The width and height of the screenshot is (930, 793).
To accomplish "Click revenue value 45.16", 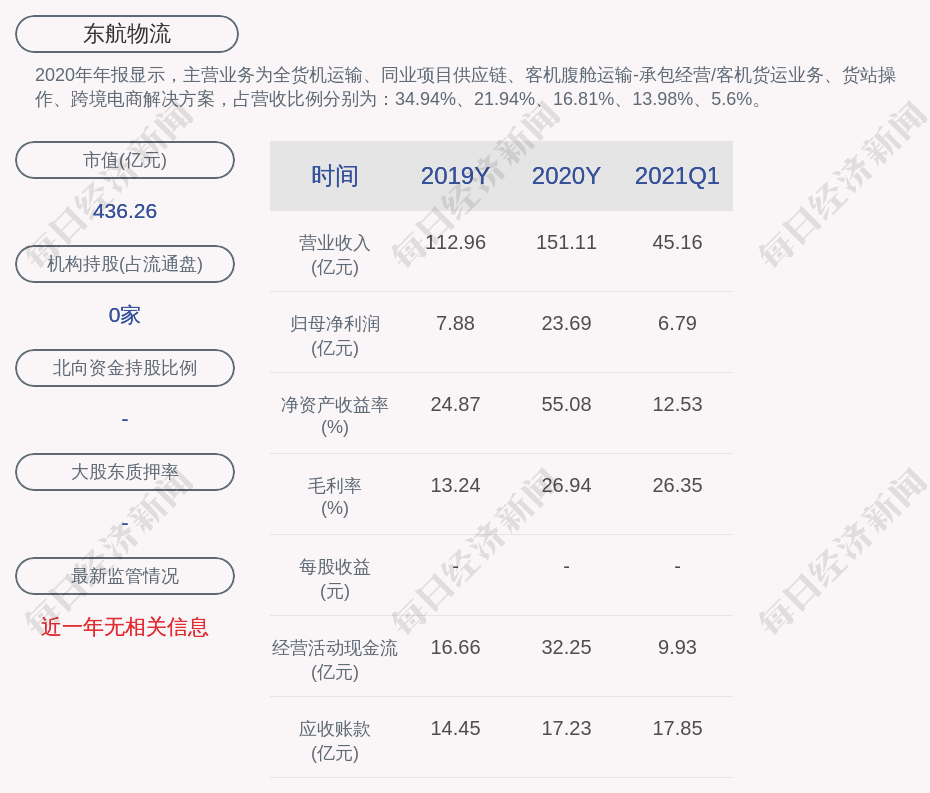I will 677,243.
